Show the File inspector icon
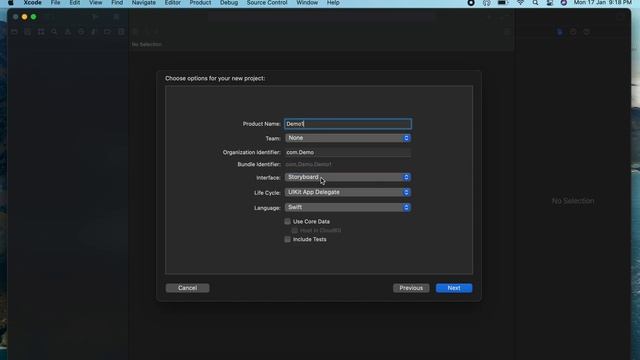The width and height of the screenshot is (640, 360). (x=560, y=32)
